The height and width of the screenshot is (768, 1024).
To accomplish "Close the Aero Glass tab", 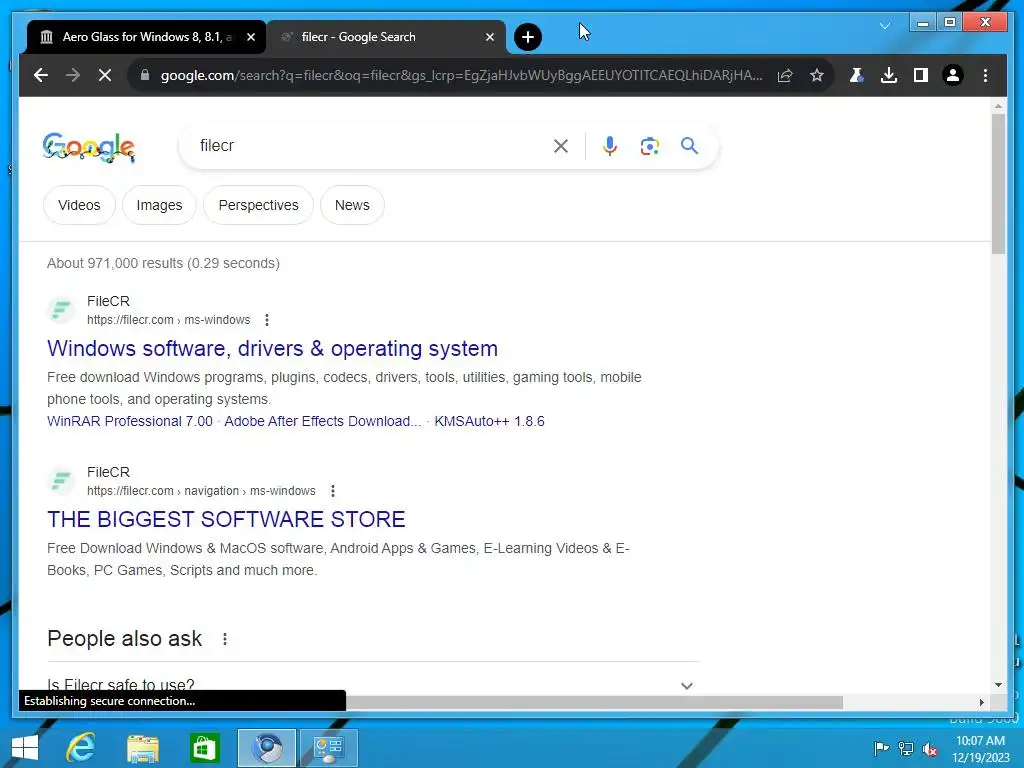I will click(251, 37).
